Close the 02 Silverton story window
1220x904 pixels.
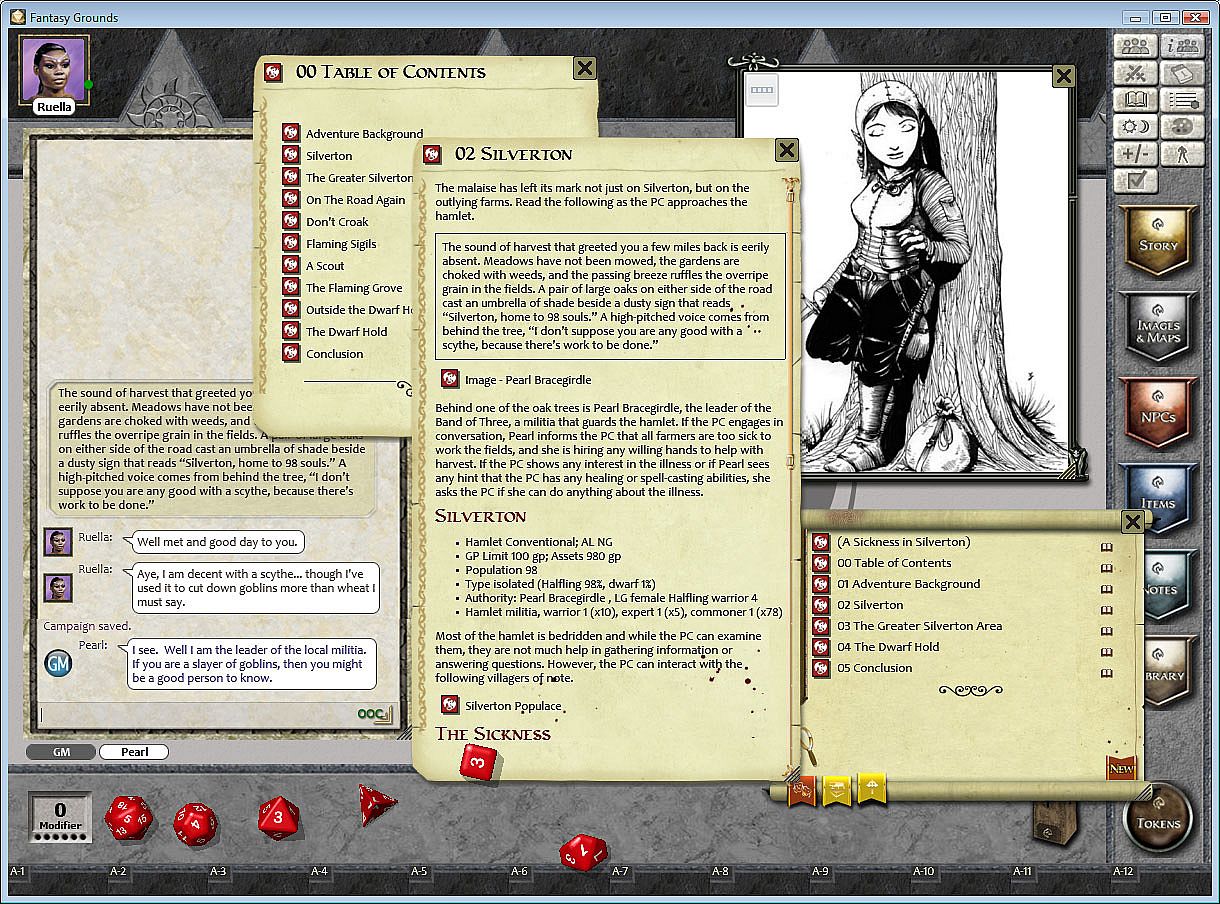(x=787, y=150)
